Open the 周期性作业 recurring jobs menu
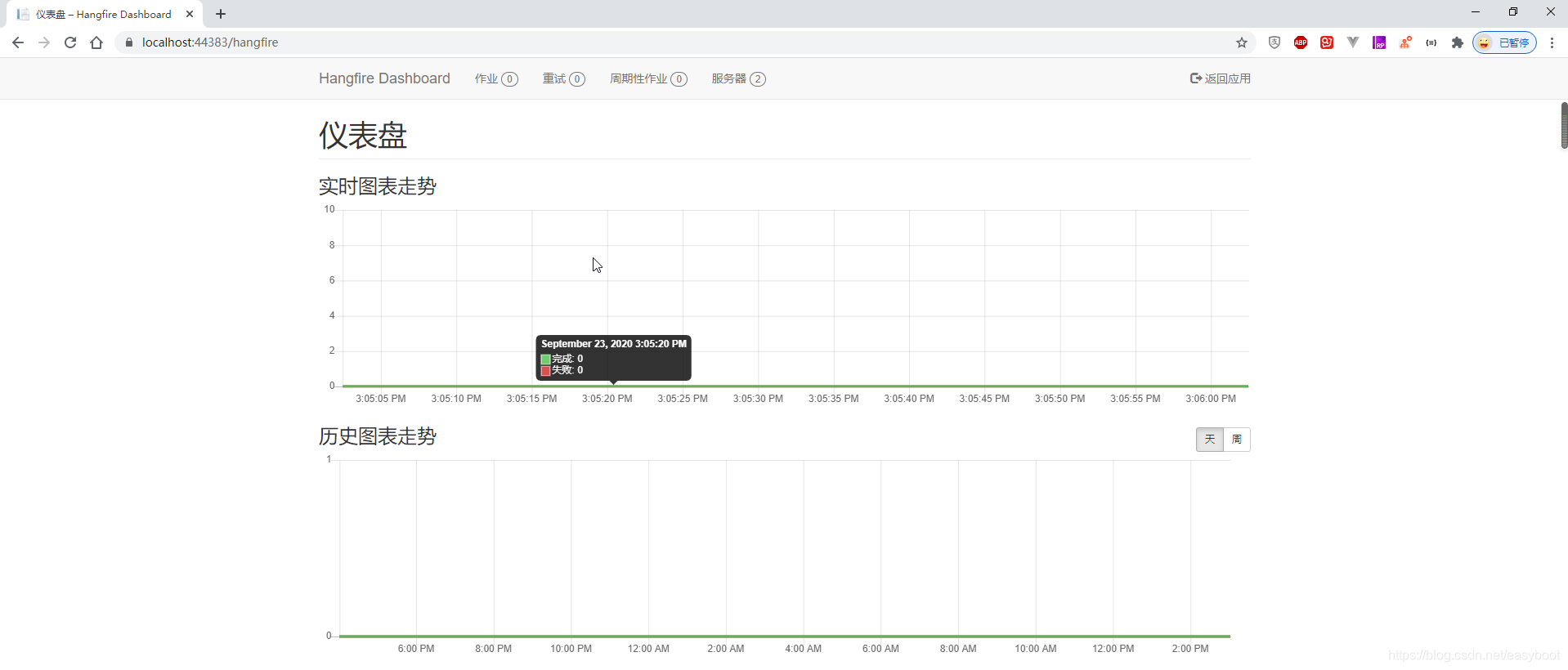This screenshot has width=1568, height=670. tap(648, 78)
